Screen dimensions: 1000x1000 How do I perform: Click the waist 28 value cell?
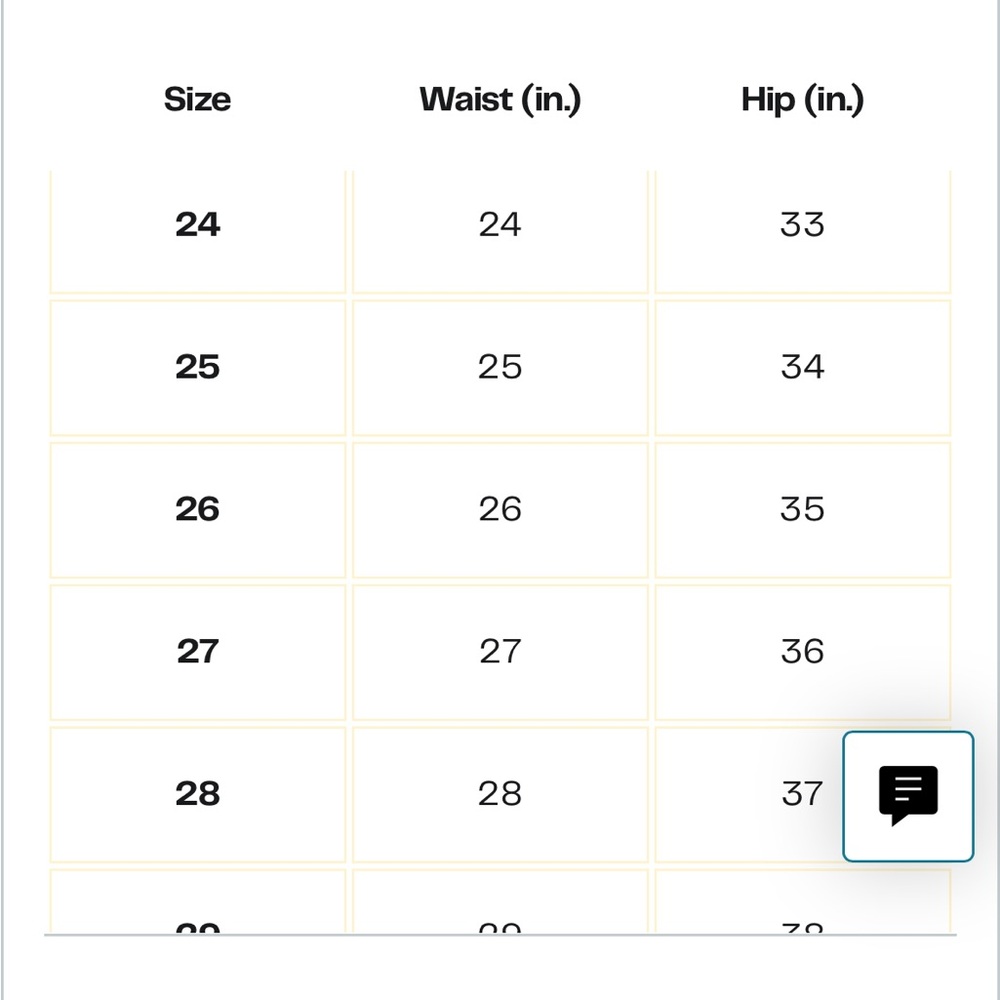point(500,795)
